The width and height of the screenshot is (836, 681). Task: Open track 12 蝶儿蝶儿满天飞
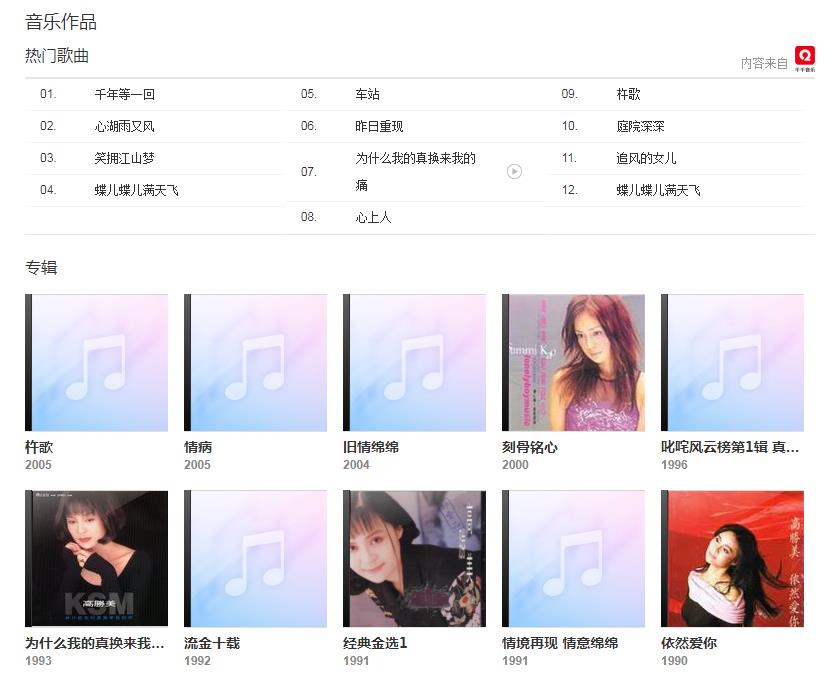[658, 191]
